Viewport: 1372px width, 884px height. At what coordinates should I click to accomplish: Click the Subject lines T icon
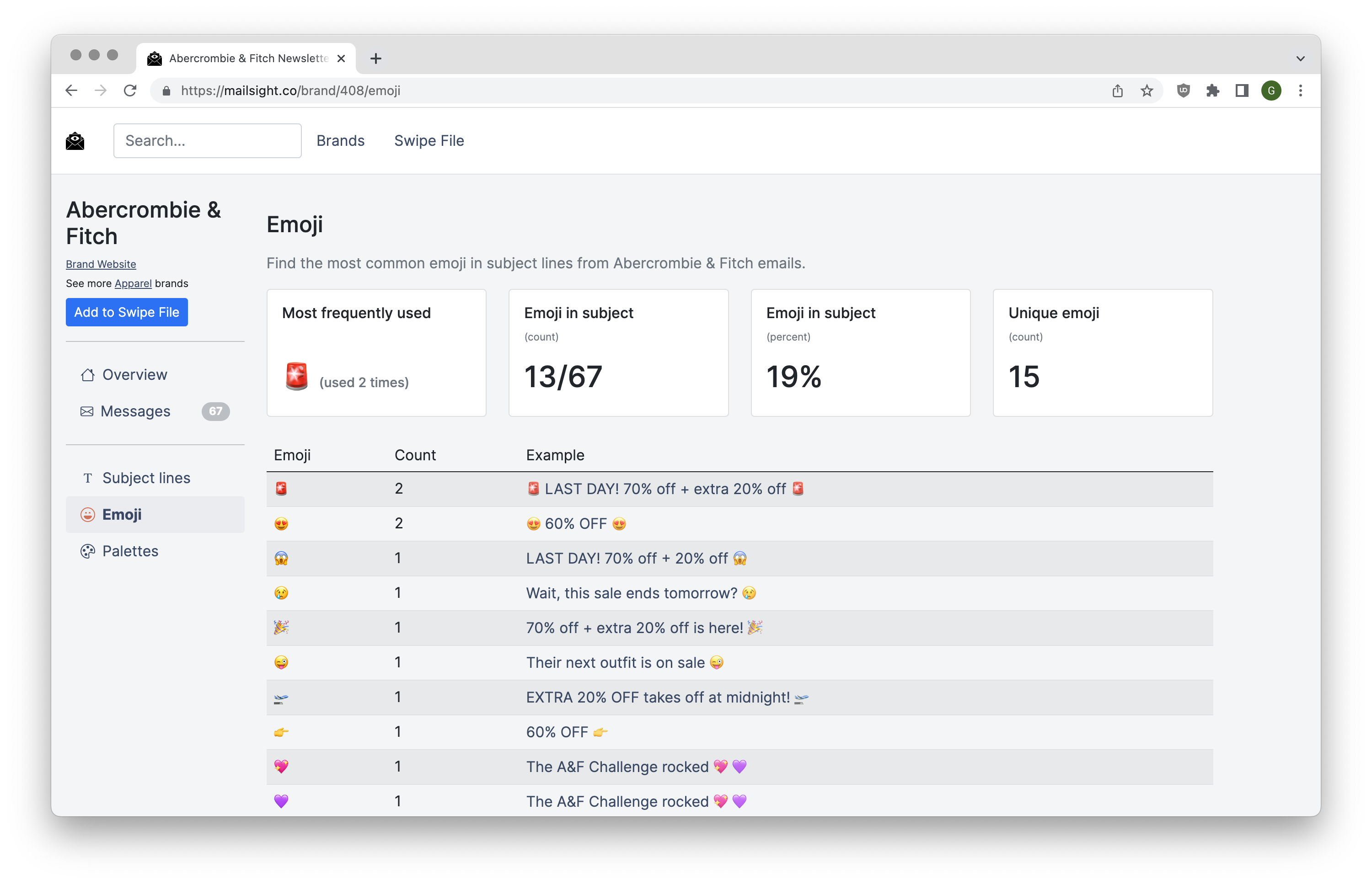point(87,478)
